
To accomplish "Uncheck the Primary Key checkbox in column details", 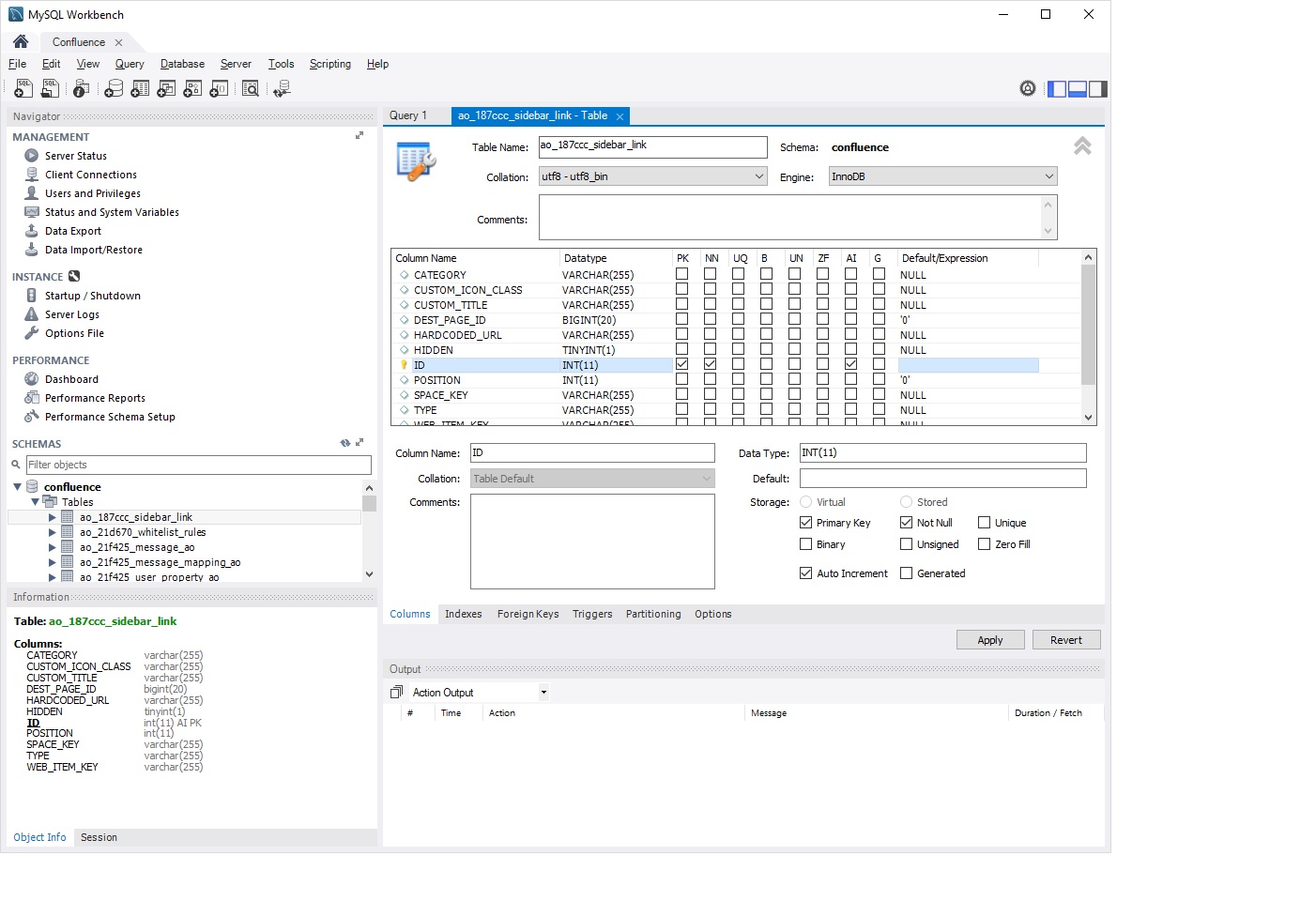I will [805, 523].
